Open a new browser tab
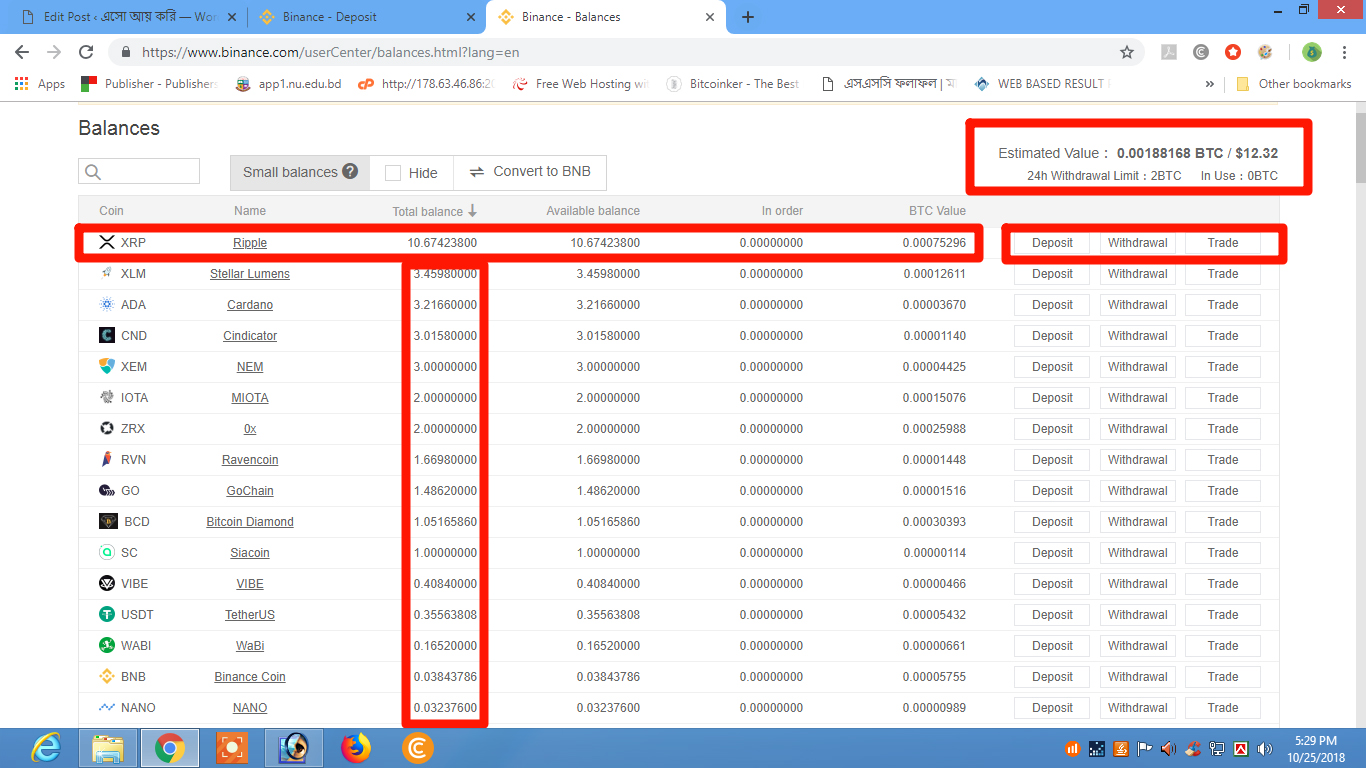The height and width of the screenshot is (768, 1366). pos(748,17)
